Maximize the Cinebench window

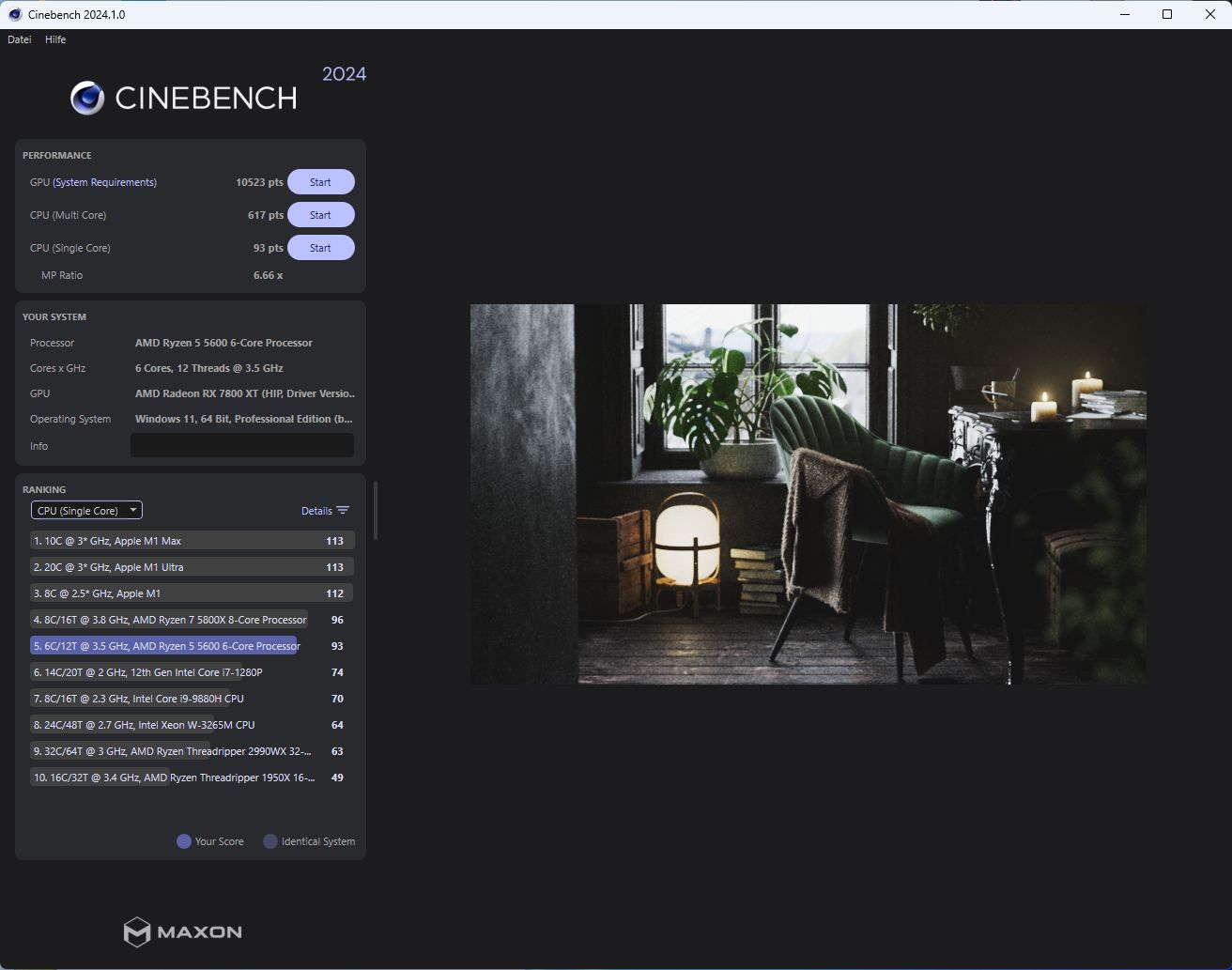[x=1167, y=14]
